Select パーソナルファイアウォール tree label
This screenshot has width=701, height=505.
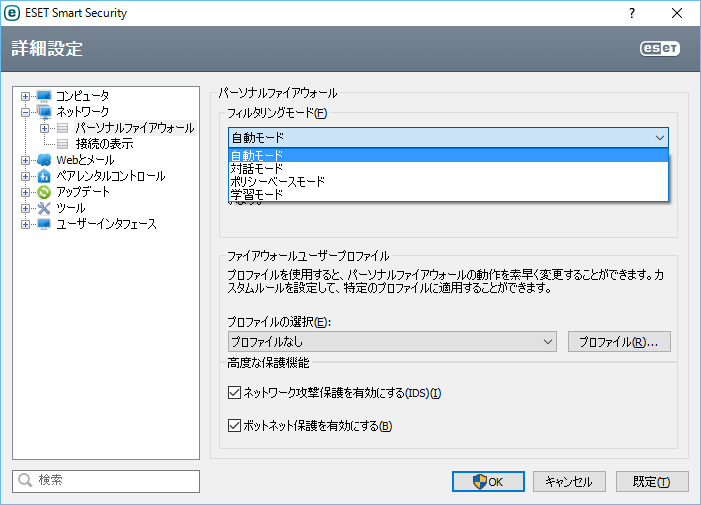135,128
